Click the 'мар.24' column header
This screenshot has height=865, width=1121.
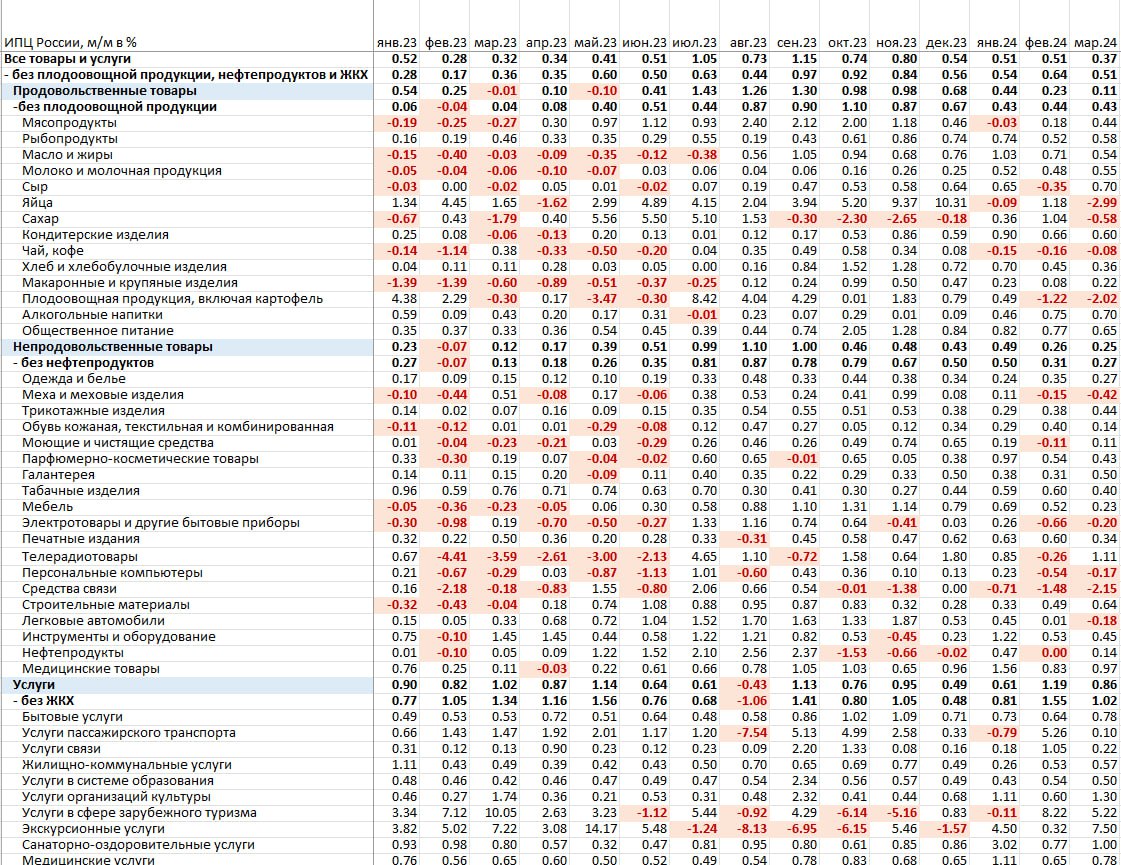[1095, 43]
